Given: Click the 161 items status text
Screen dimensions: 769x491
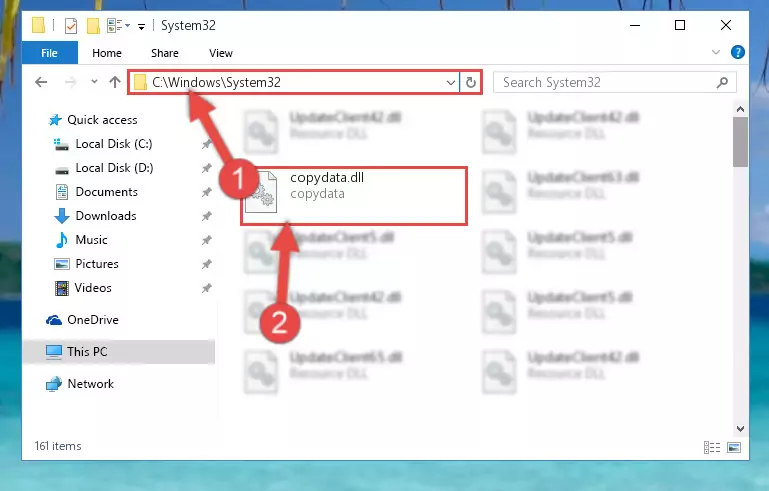Looking at the screenshot, I should coord(58,446).
